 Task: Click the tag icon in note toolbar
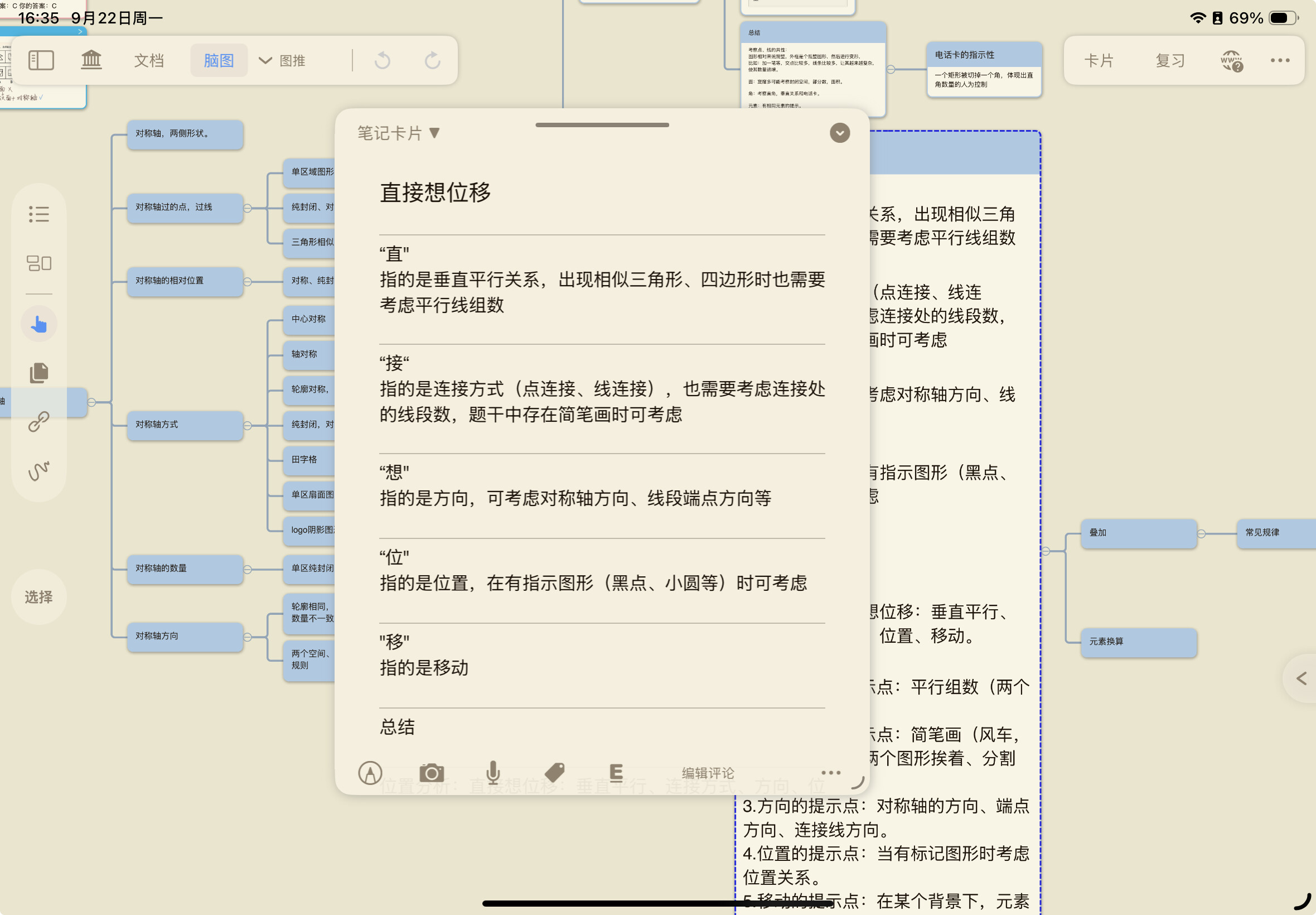tap(554, 773)
